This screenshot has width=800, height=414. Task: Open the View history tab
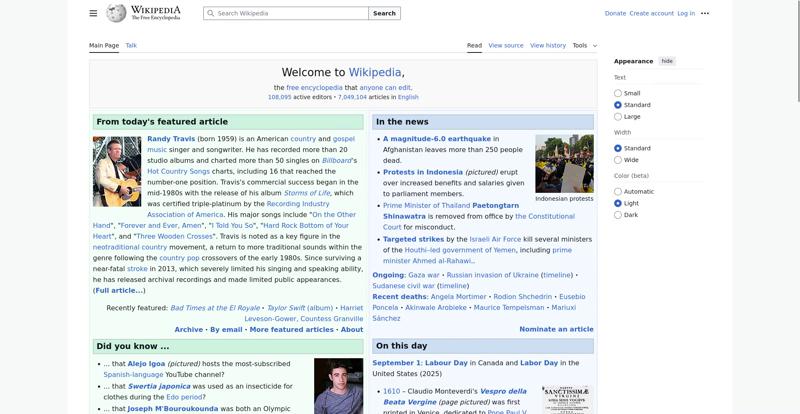coord(548,45)
